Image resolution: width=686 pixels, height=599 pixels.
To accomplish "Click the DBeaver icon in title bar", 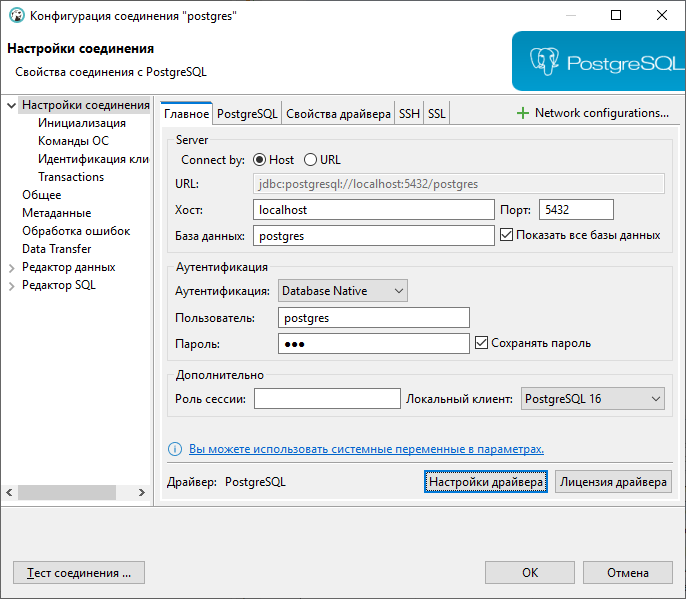I will click(17, 15).
